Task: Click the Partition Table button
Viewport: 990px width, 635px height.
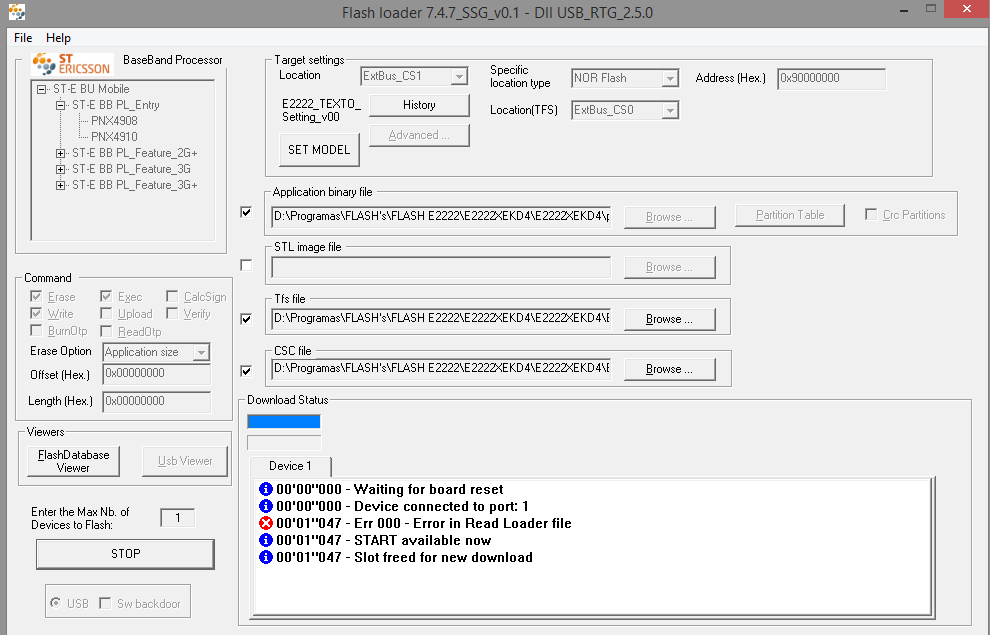Action: [x=790, y=215]
